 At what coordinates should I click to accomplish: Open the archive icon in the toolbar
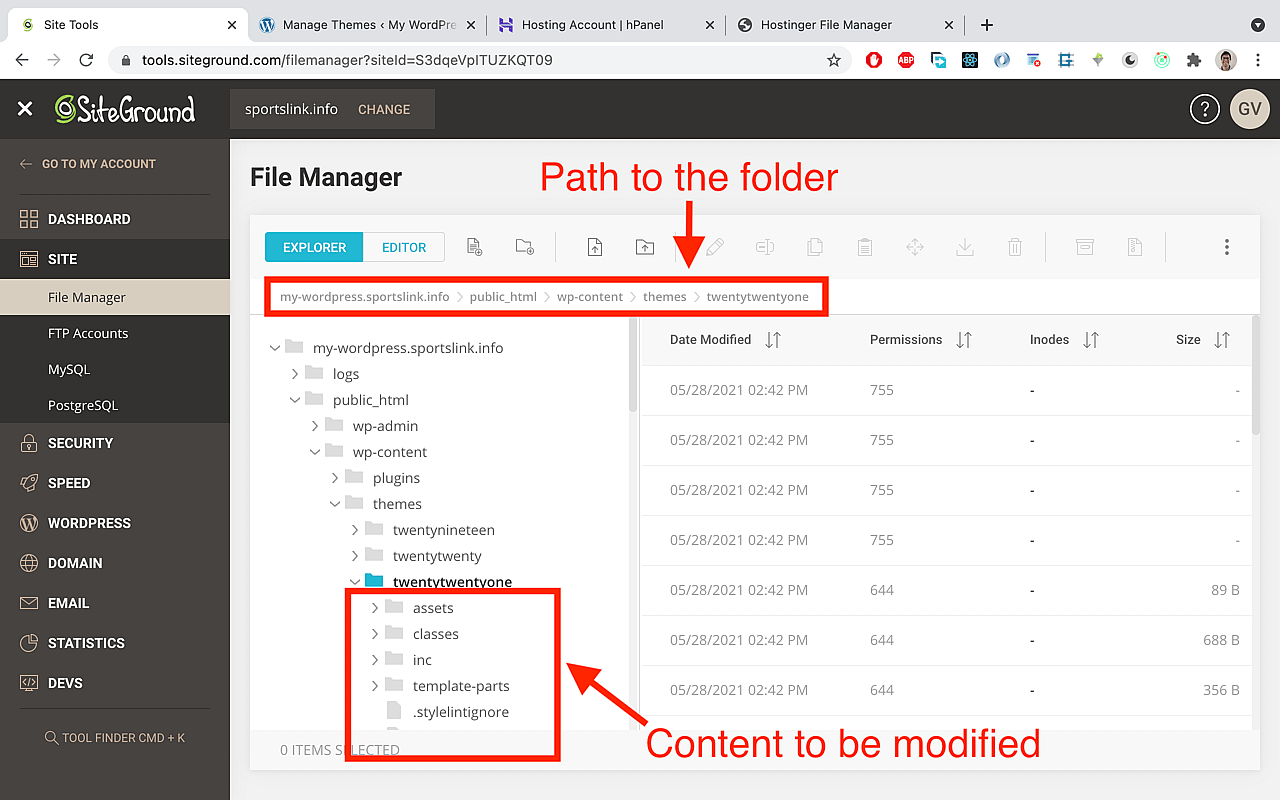pos(1084,246)
